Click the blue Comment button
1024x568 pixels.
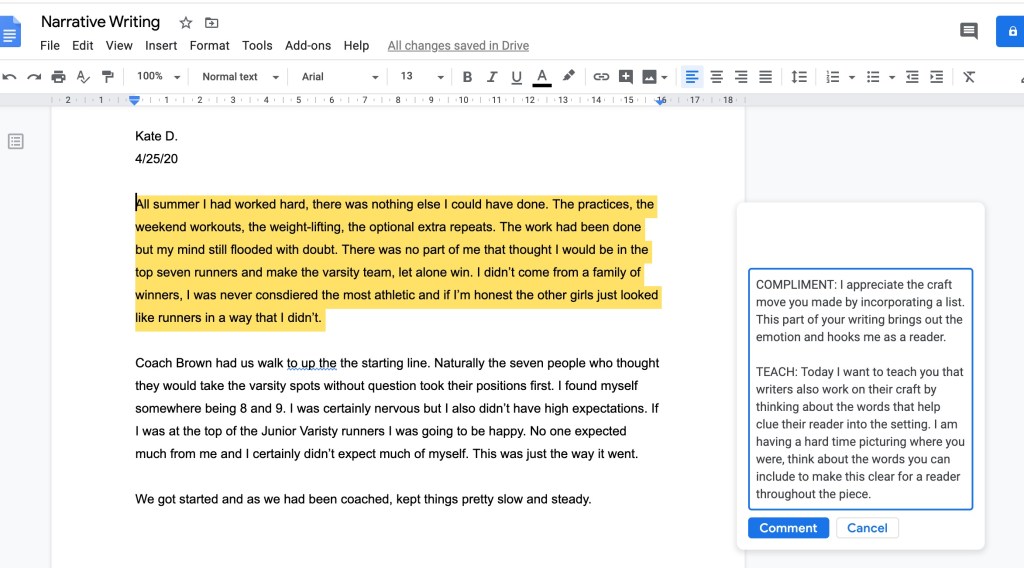point(787,528)
